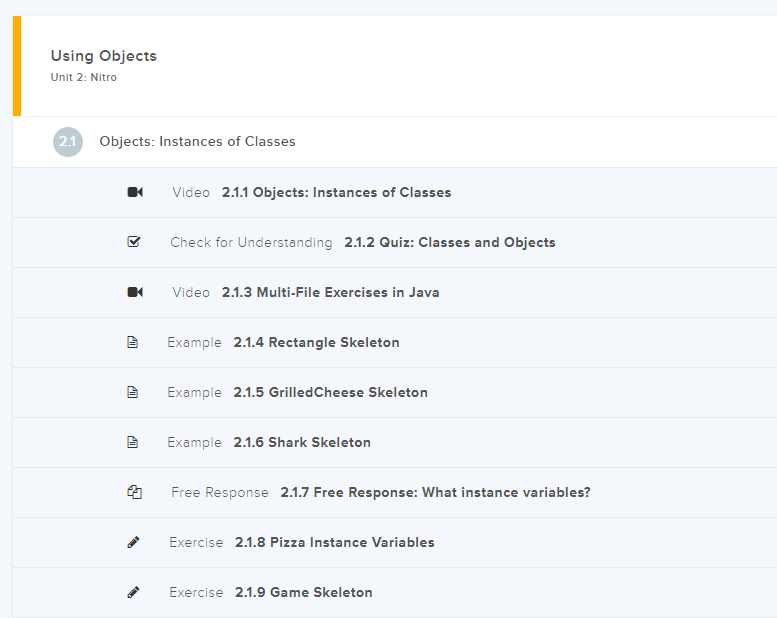Open the 2.1.4 Rectangle Skeleton example

click(x=316, y=342)
